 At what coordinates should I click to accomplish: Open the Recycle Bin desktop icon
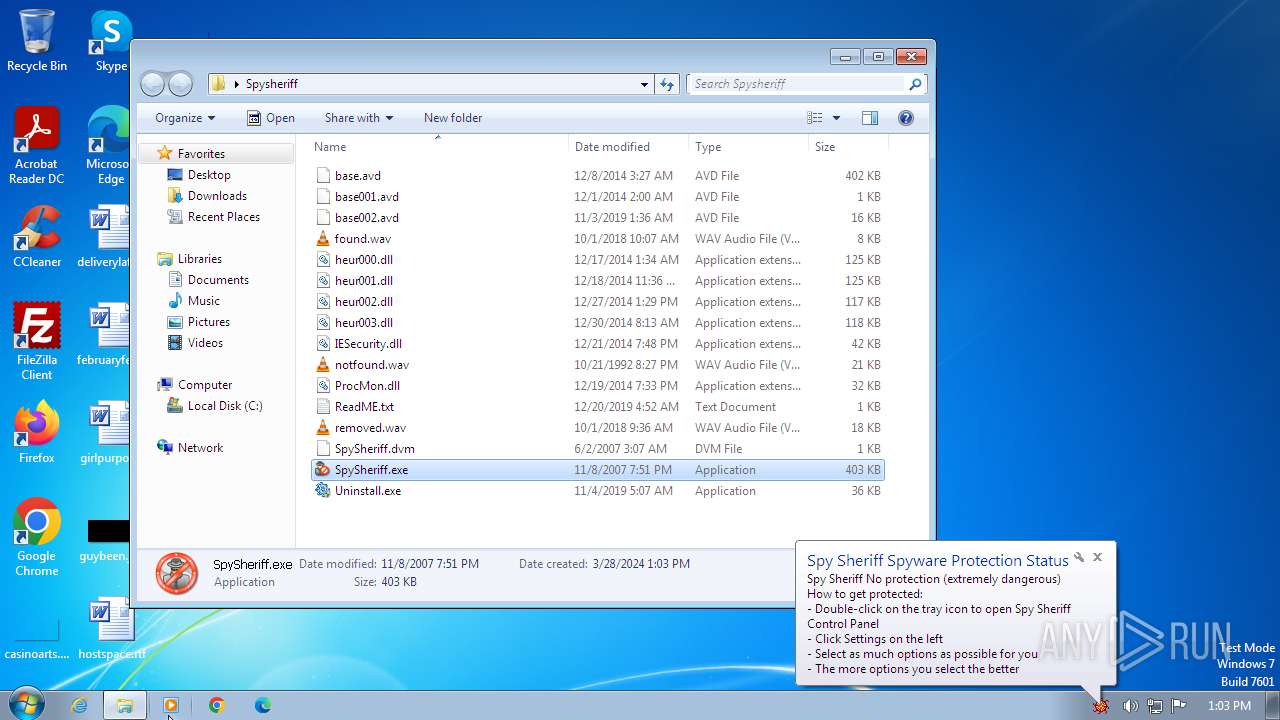coord(37,40)
